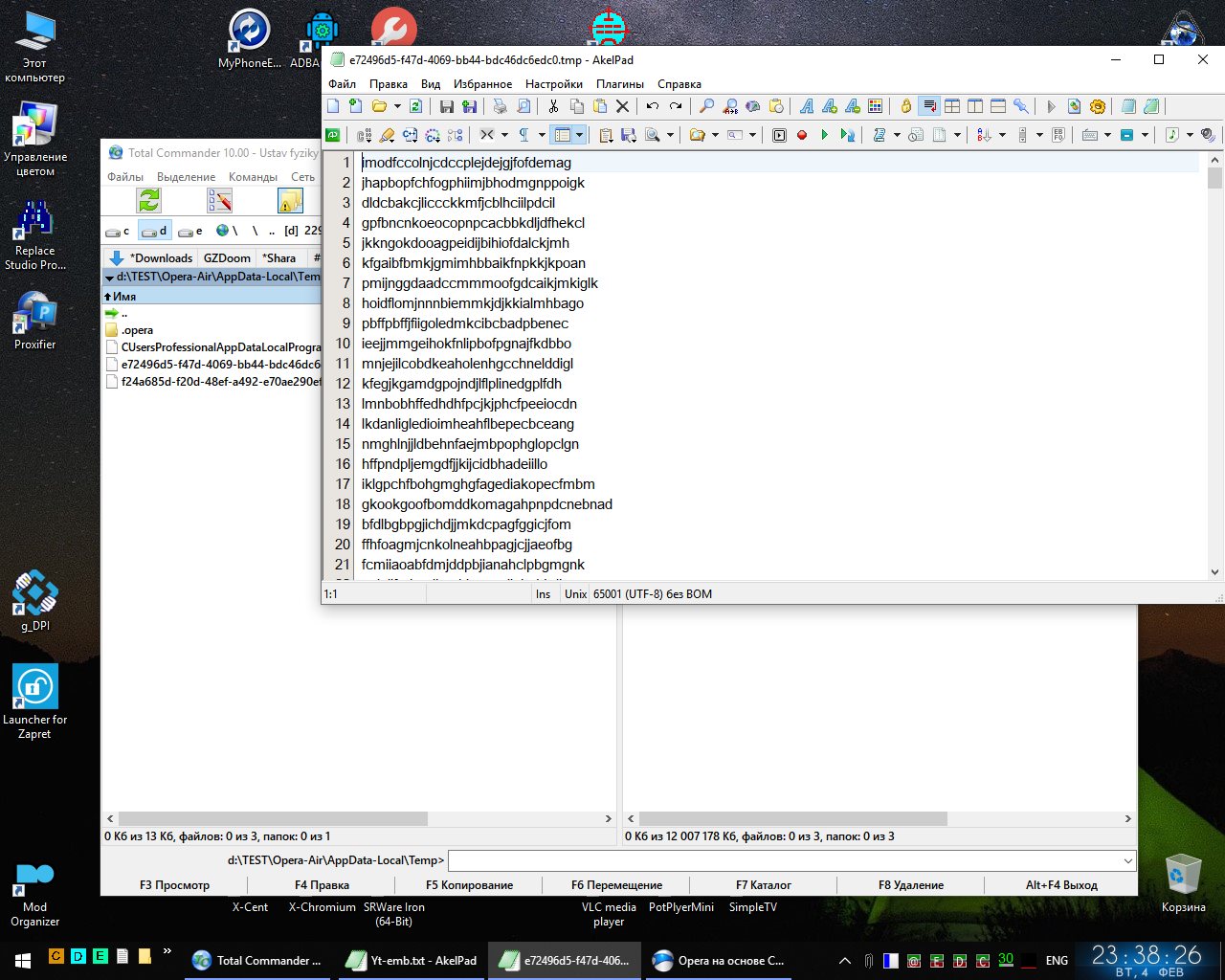1225x980 pixels.
Task: Expand the Open file dropdown arrow
Action: (397, 106)
